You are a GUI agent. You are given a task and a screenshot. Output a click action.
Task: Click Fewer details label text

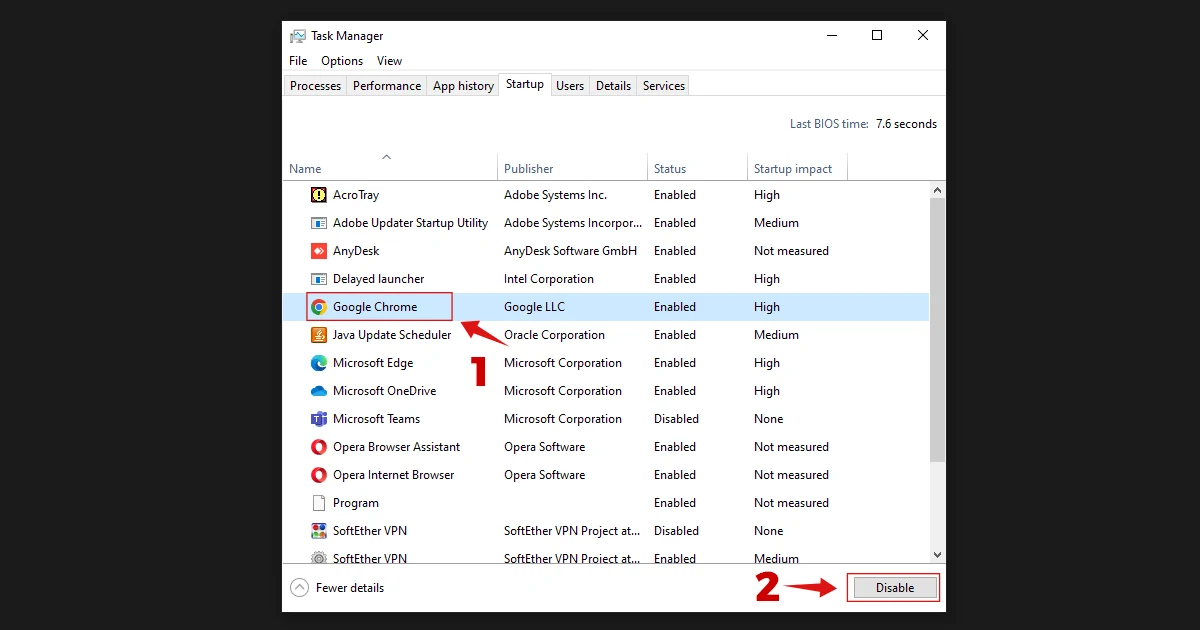click(x=350, y=588)
